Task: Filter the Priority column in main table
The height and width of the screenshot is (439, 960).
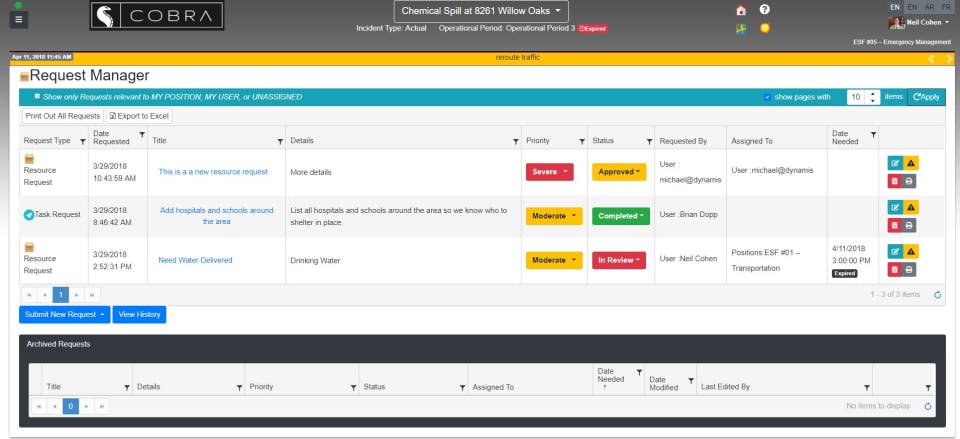Action: point(582,141)
